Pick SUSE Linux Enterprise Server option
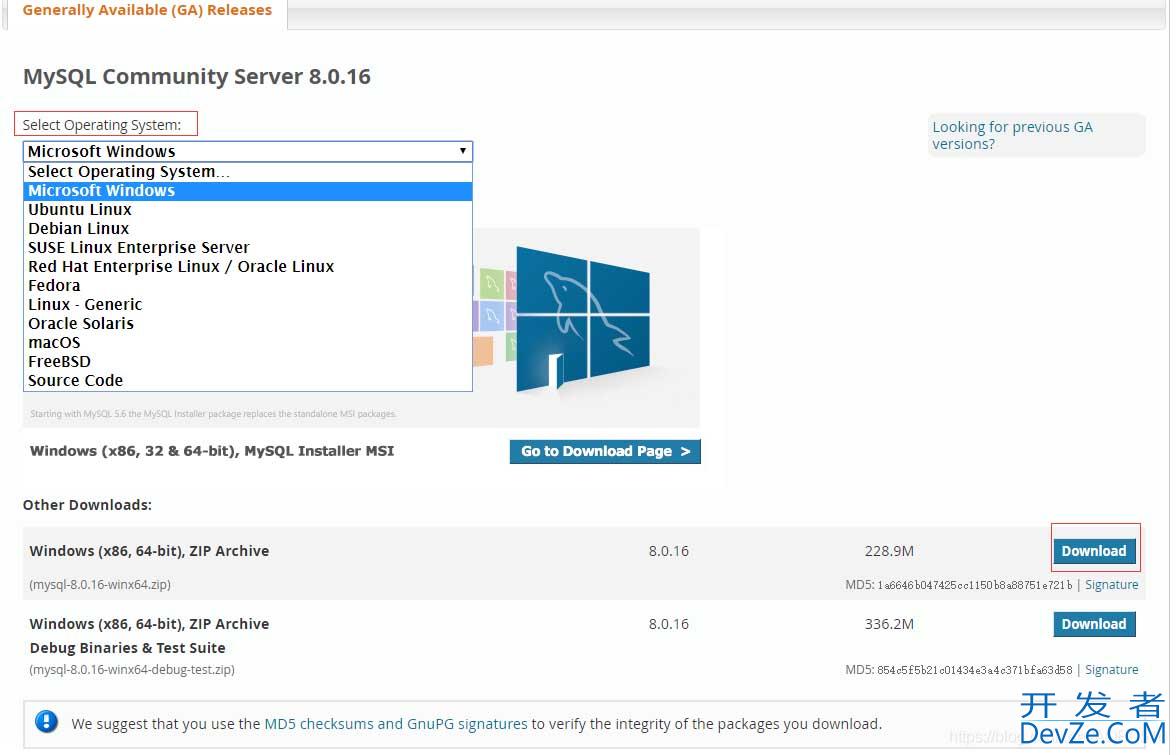 [x=248, y=247]
